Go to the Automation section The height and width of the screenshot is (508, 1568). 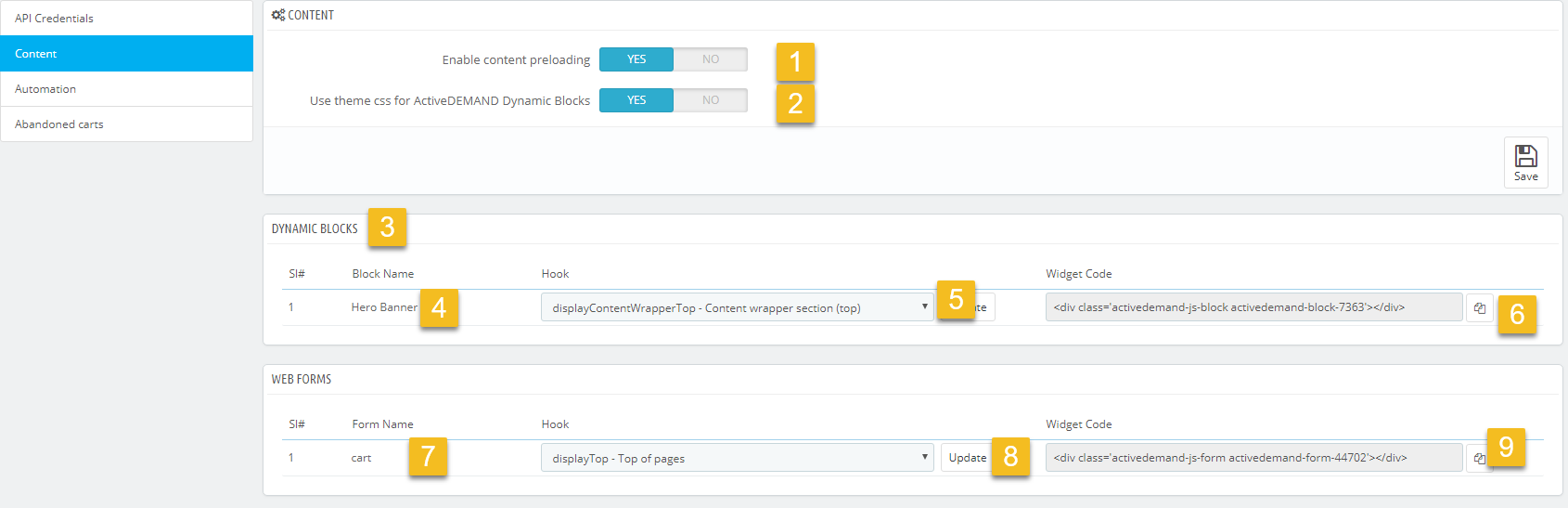127,89
